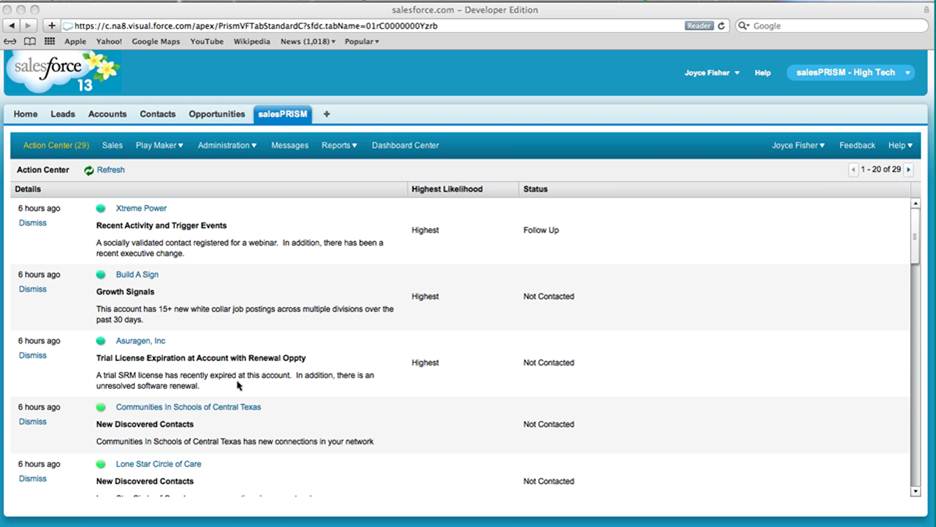Dismiss the Lone Star Circle action item
The width and height of the screenshot is (936, 527).
pos(33,479)
